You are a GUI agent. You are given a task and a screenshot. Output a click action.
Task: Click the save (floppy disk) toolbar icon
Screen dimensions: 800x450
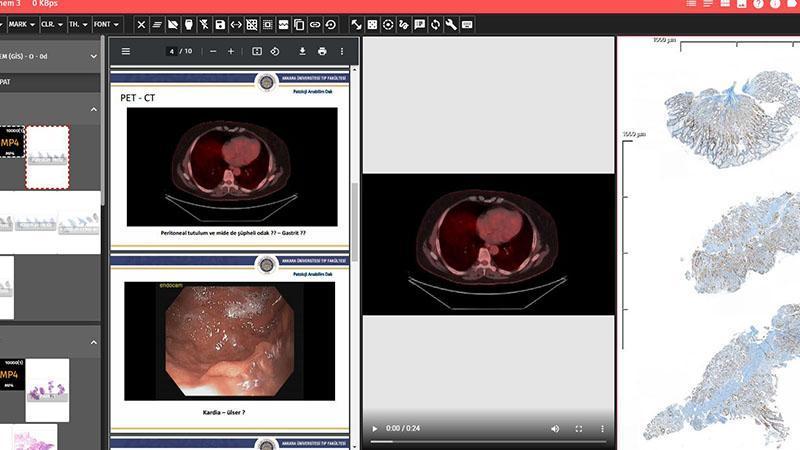220,24
